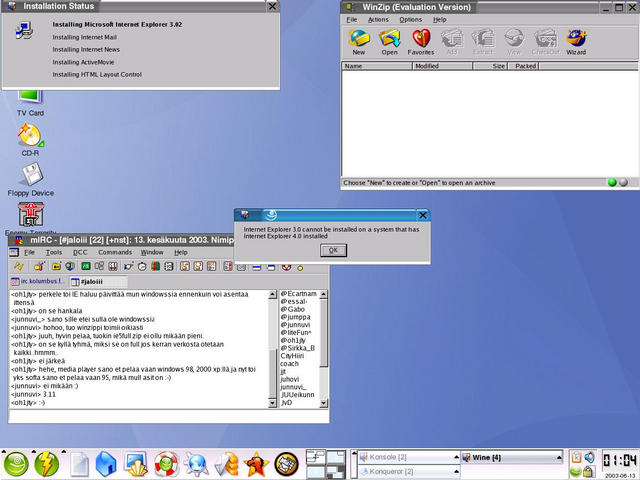
Task: Click mIRC help lifesaver toolbar icon
Action: [x=287, y=267]
